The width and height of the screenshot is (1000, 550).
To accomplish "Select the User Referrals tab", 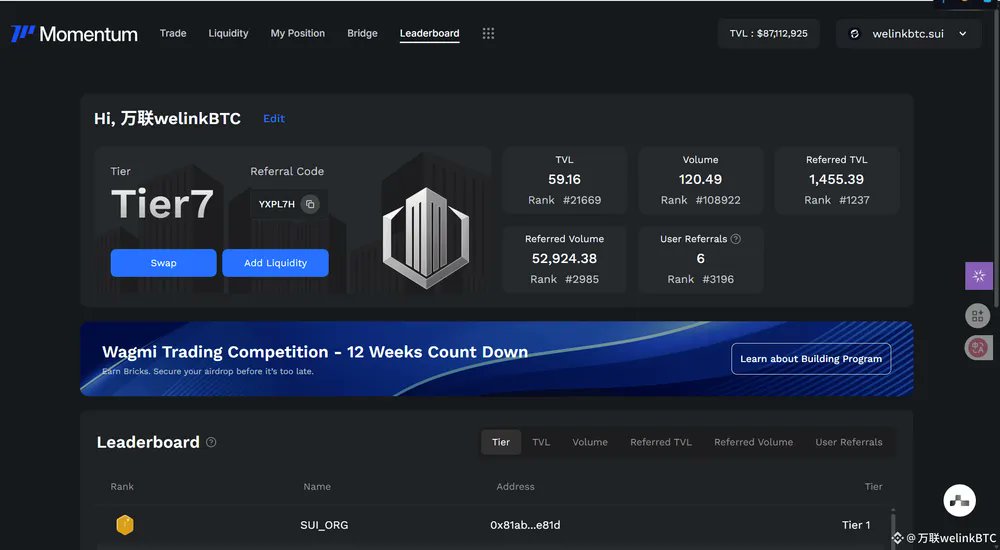I will pos(849,442).
